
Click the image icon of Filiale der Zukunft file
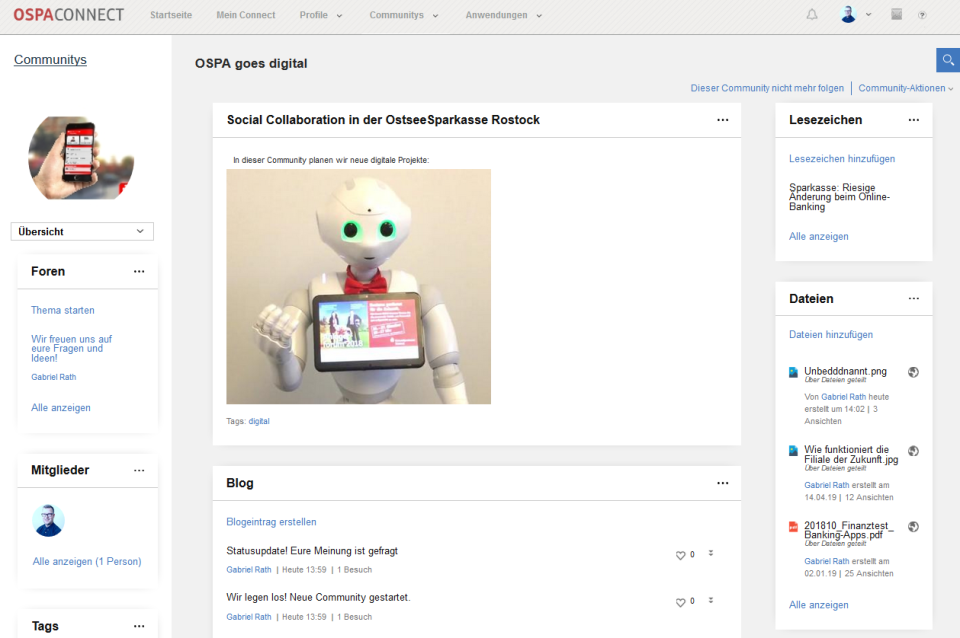click(x=793, y=451)
